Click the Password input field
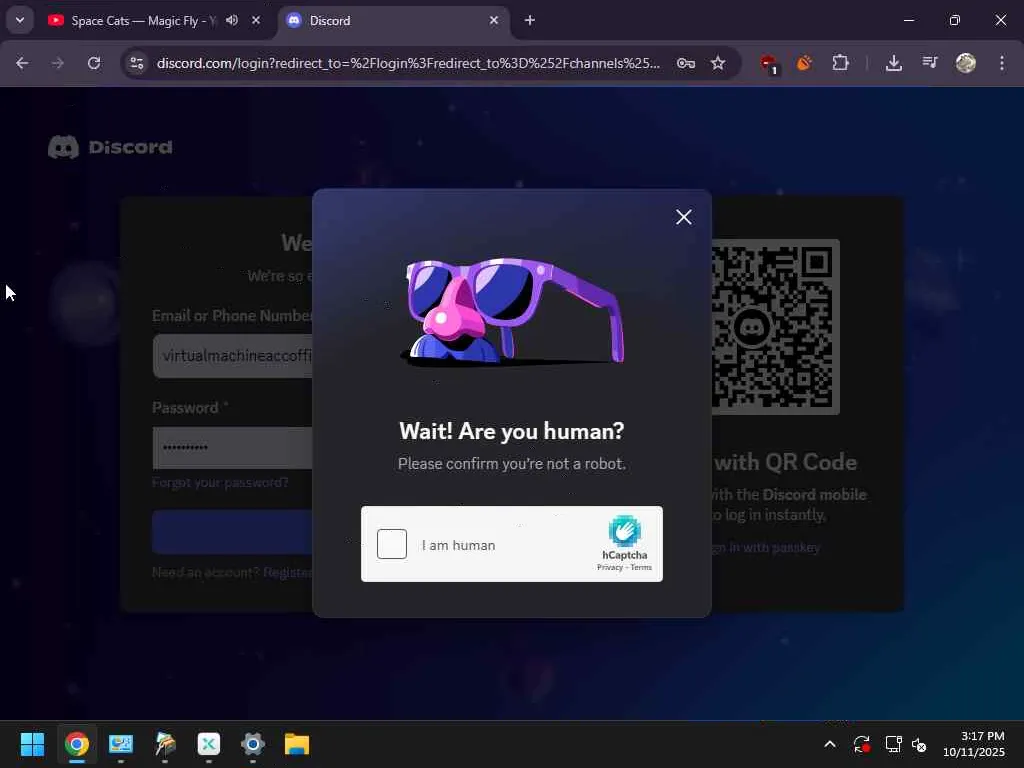Screen dimensions: 1024x768 (x=232, y=448)
